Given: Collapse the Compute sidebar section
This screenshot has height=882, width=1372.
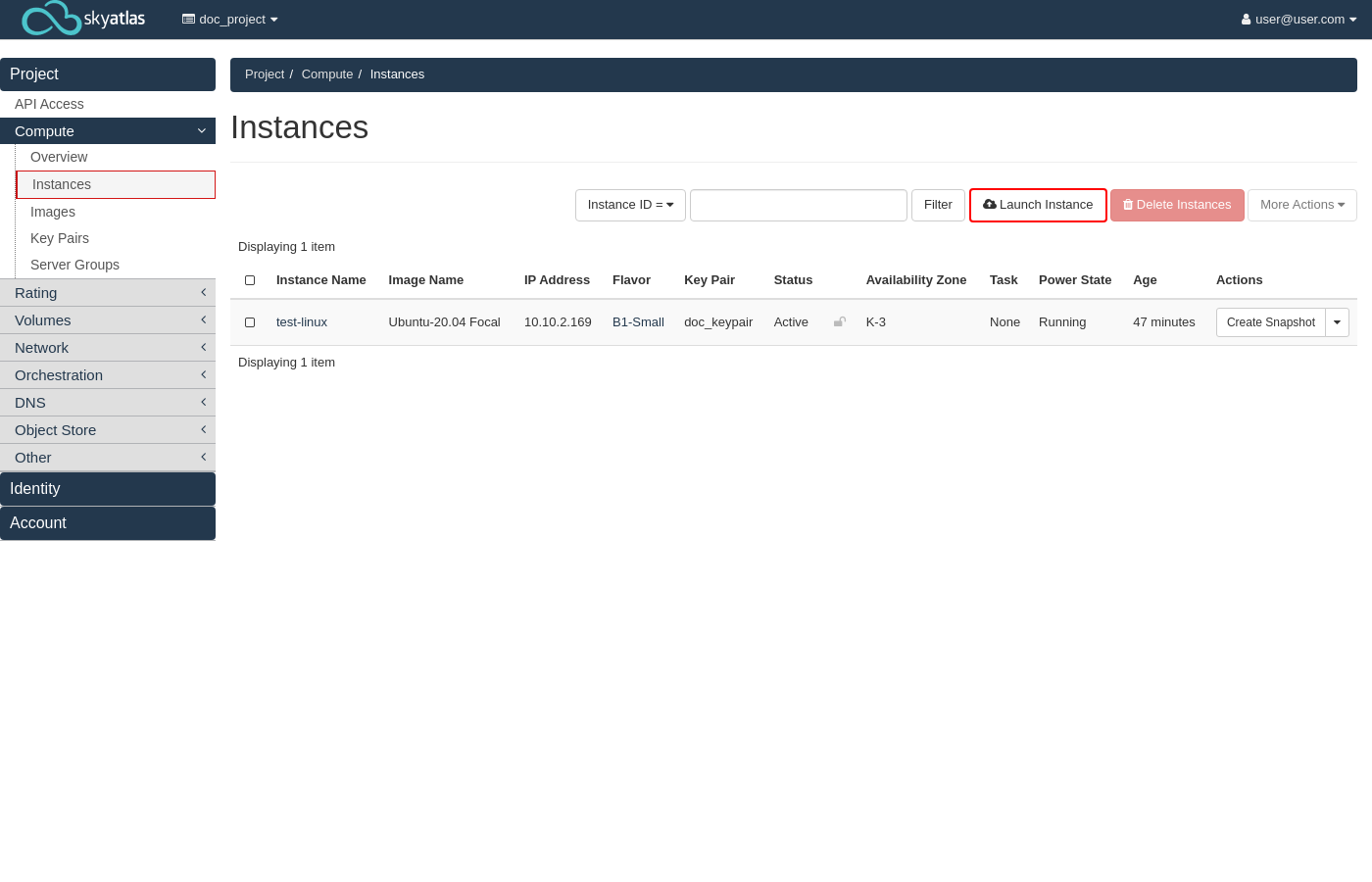Looking at the screenshot, I should [x=108, y=130].
